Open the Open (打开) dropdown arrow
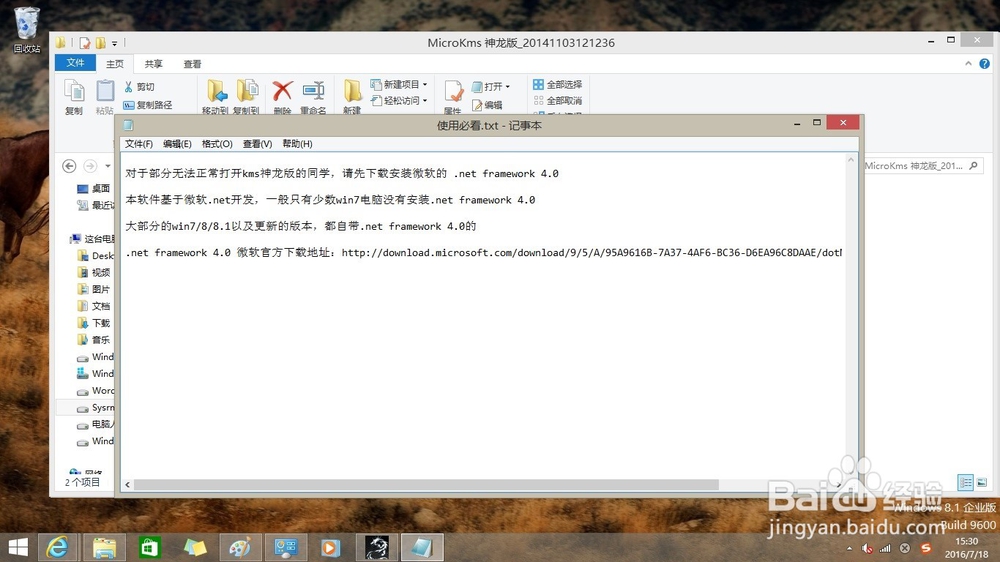Image resolution: width=1000 pixels, height=562 pixels. pos(508,87)
